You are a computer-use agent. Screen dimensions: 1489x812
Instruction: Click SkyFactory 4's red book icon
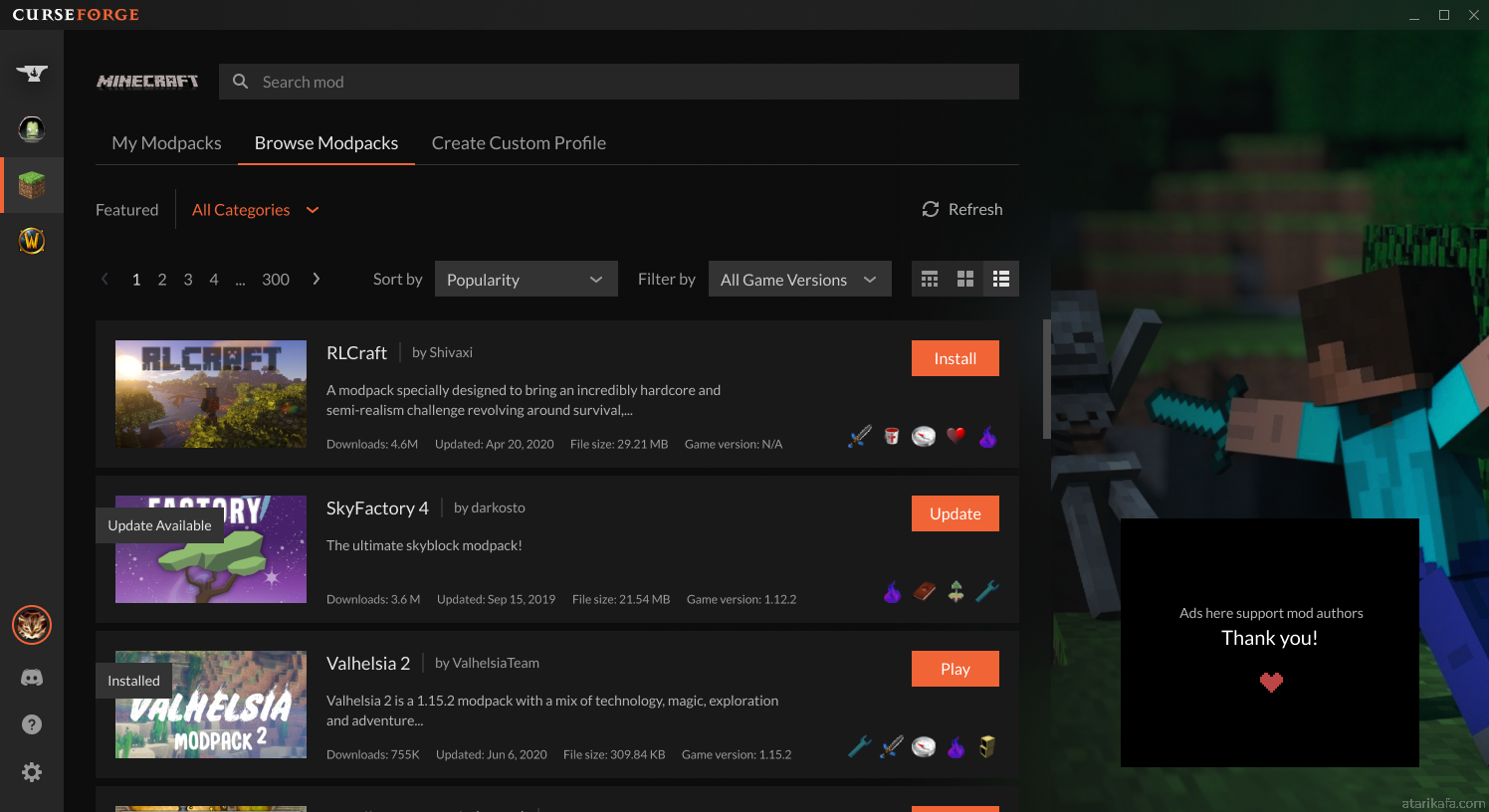(x=924, y=591)
